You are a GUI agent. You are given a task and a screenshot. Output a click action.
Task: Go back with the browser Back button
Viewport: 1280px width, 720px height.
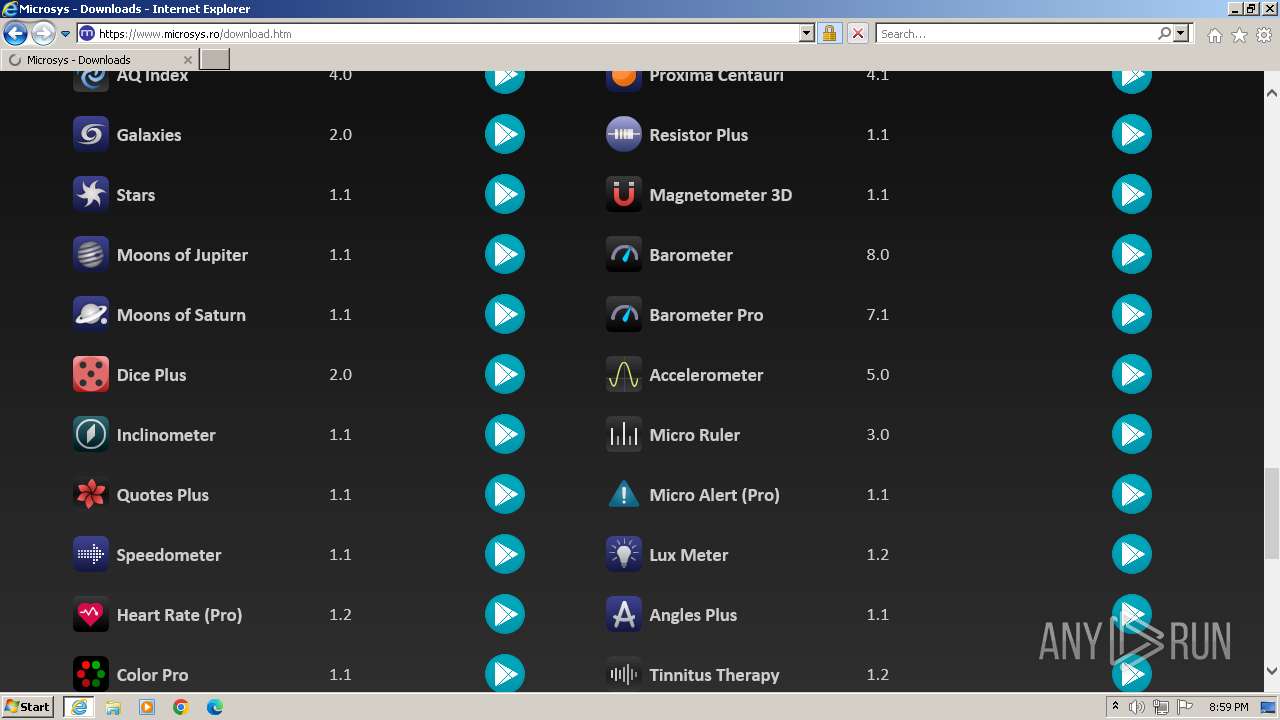click(x=15, y=34)
